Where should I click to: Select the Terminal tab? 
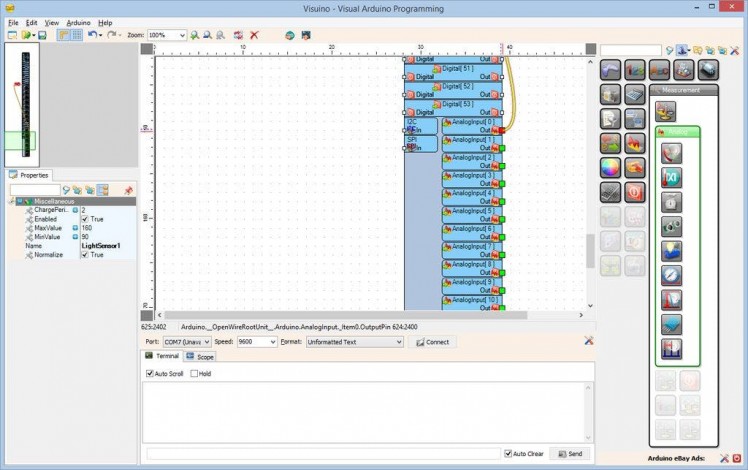point(162,356)
